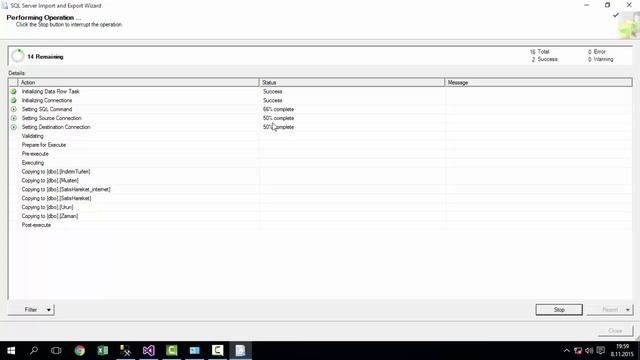Viewport: 640px width, 360px height.
Task: Click the '16 Total' summary count
Action: coord(540,52)
